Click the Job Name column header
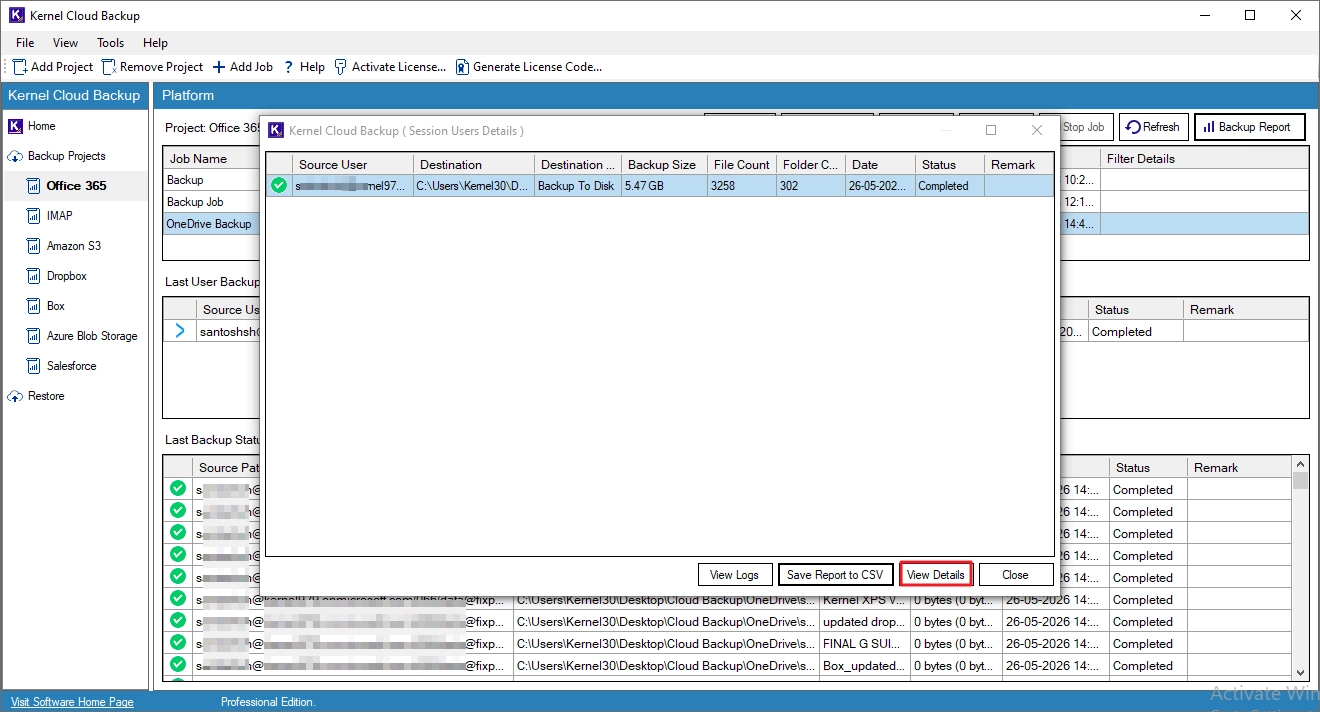The image size is (1320, 712). pos(211,159)
